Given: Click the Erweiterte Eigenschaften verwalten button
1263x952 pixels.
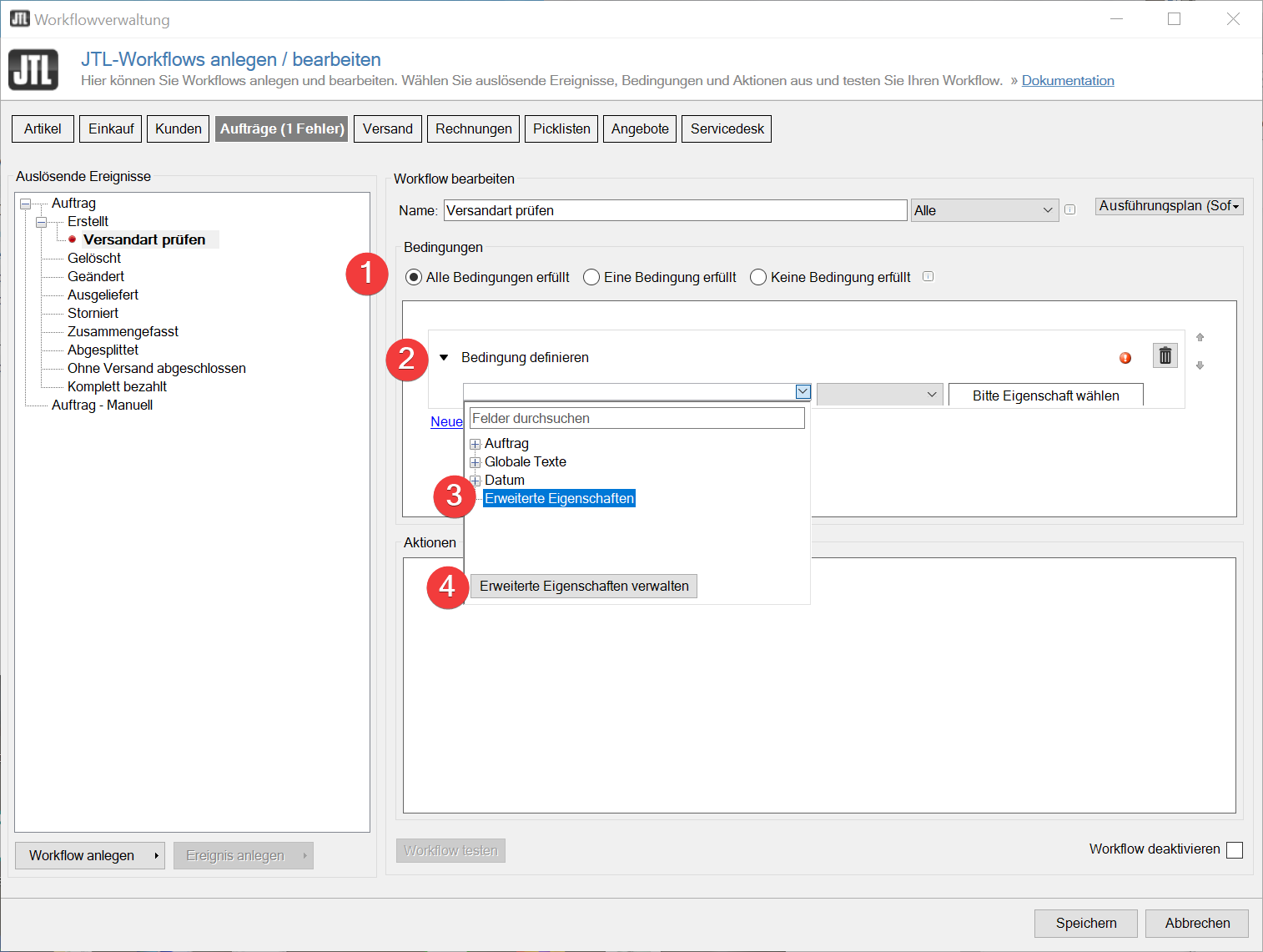Looking at the screenshot, I should point(583,586).
